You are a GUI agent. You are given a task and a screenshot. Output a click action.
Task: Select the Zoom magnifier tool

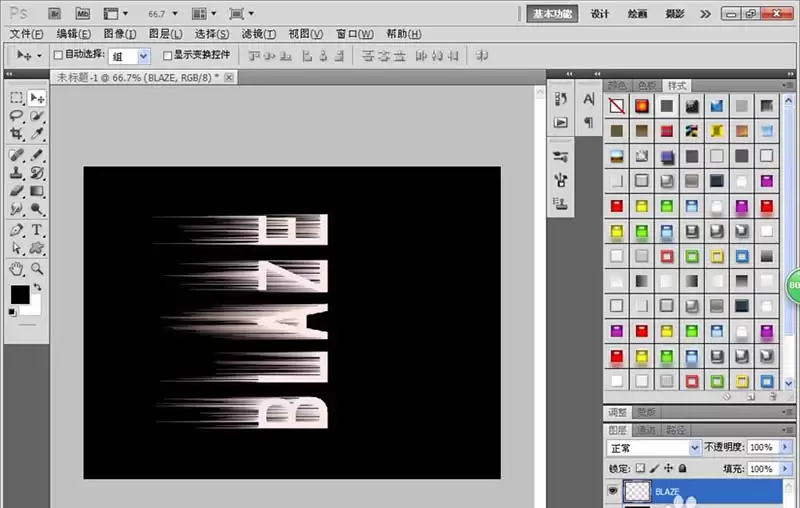[37, 269]
